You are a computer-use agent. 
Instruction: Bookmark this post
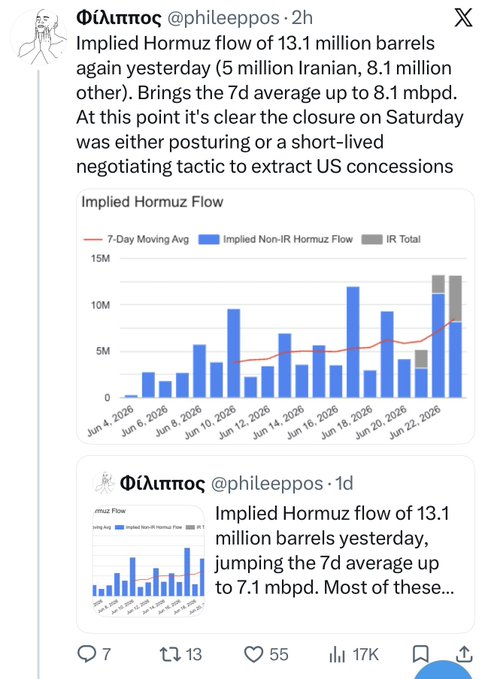click(420, 654)
